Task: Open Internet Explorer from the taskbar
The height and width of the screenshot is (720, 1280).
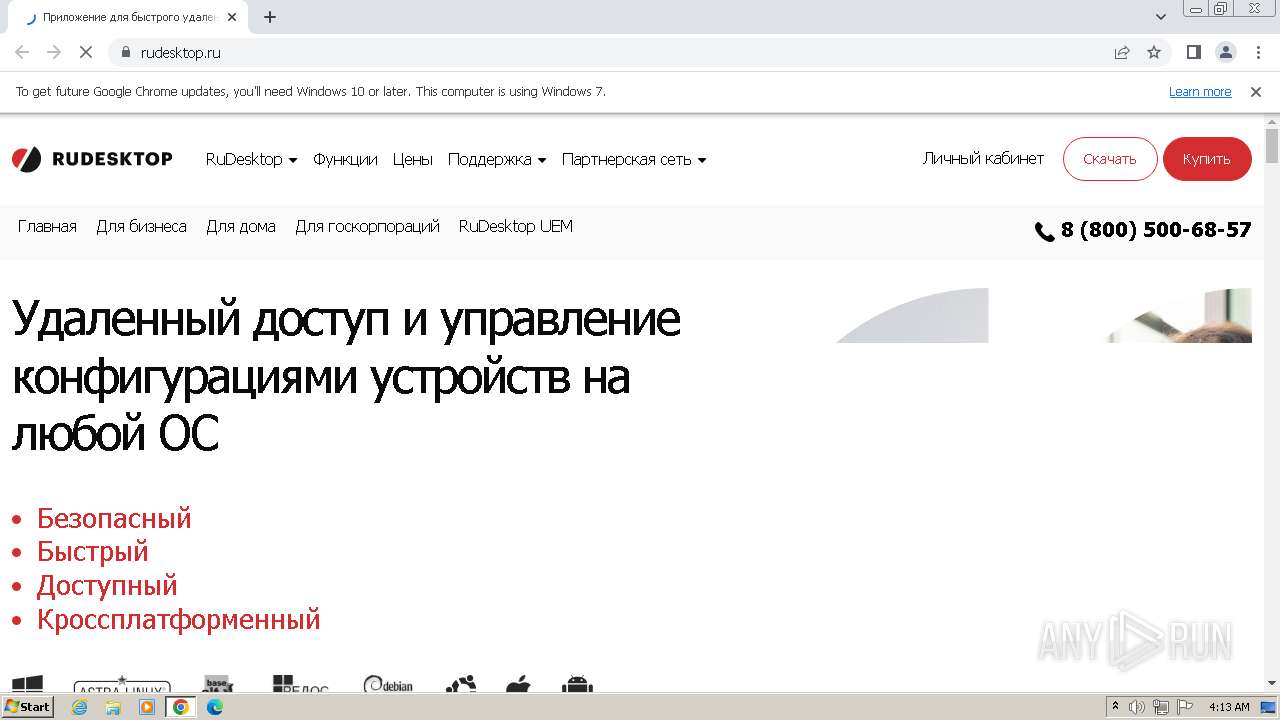Action: (x=80, y=707)
